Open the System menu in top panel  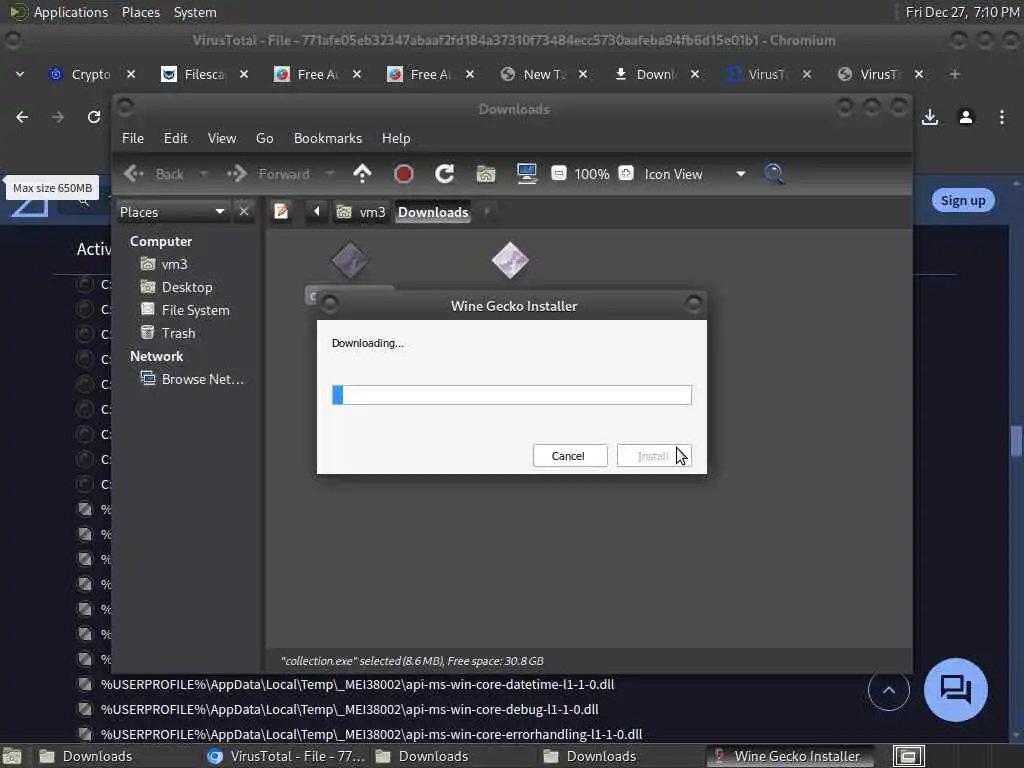tap(195, 12)
